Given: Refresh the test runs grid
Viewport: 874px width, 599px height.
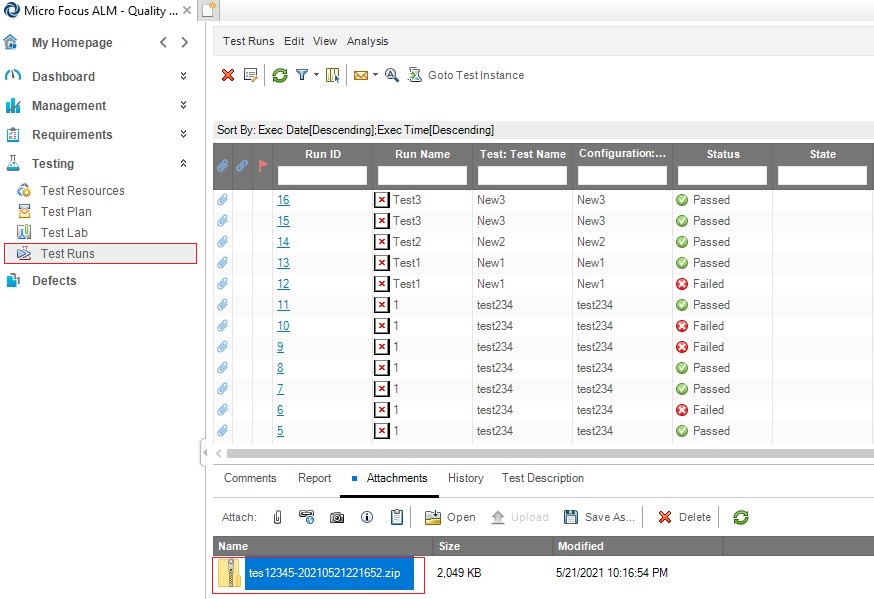Looking at the screenshot, I should click(x=280, y=75).
